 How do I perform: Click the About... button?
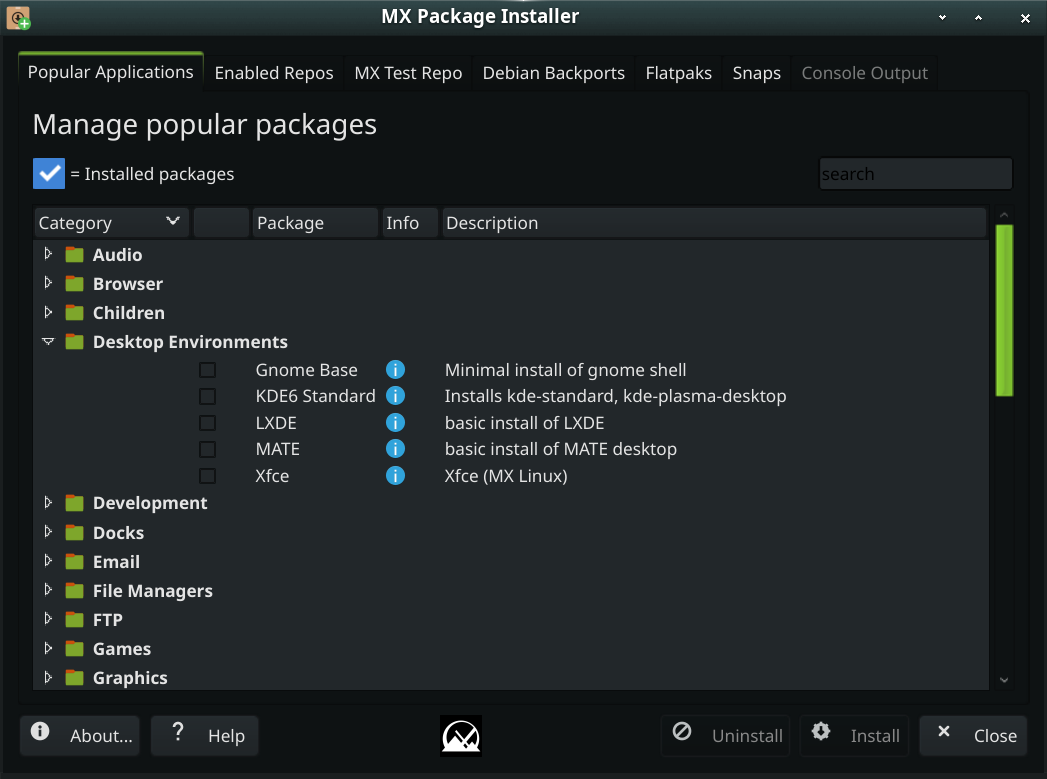pos(80,736)
